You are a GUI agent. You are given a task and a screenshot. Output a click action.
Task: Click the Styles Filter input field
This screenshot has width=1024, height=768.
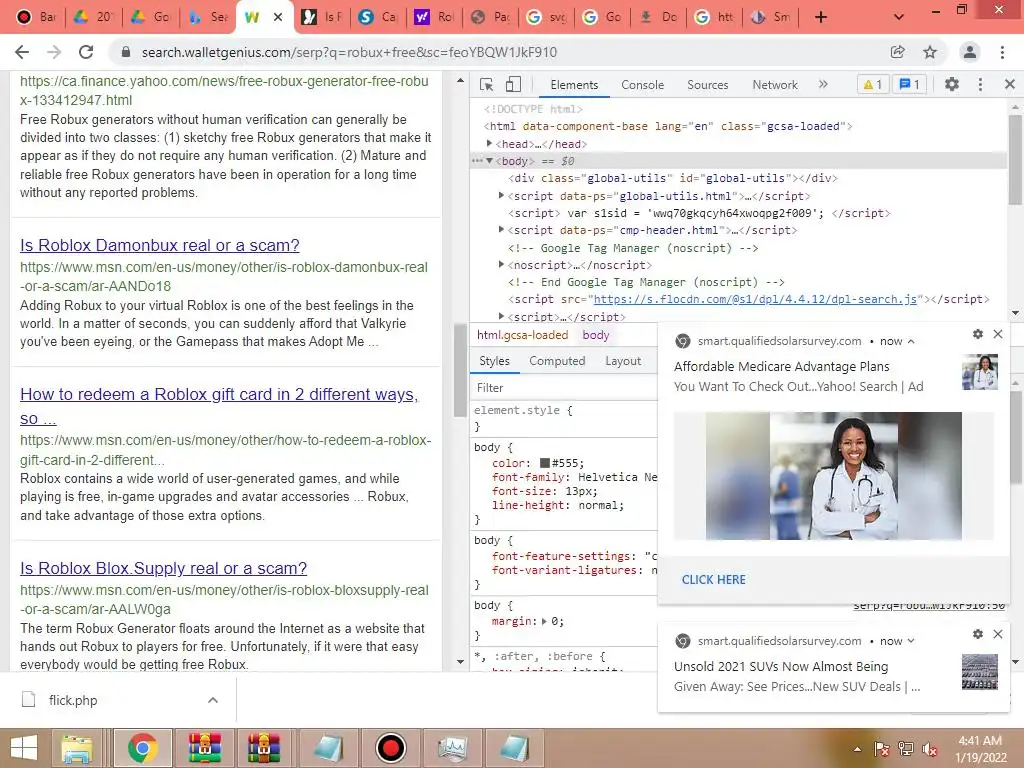(x=564, y=388)
